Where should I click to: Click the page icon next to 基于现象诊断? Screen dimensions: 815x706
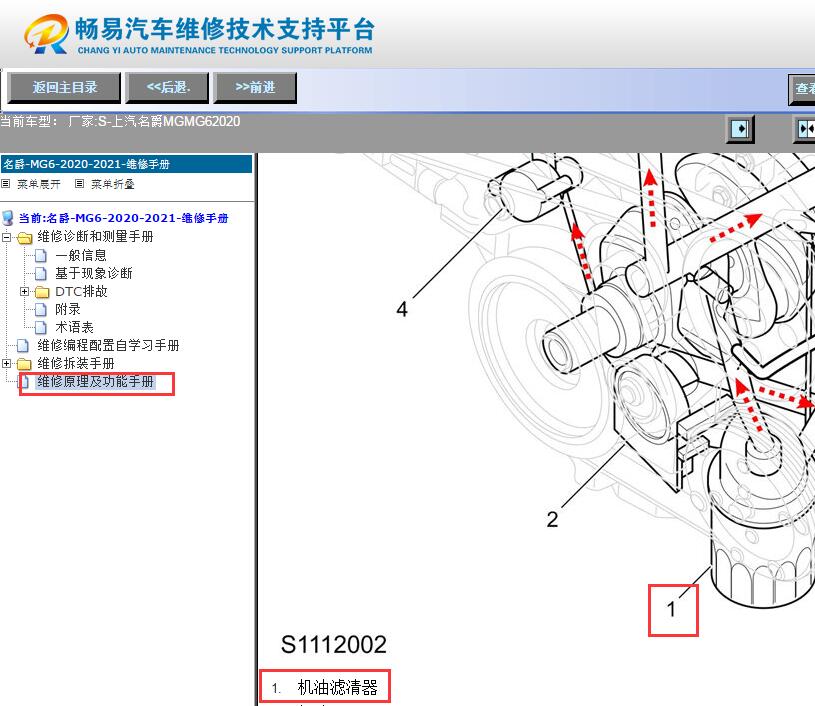tap(41, 273)
